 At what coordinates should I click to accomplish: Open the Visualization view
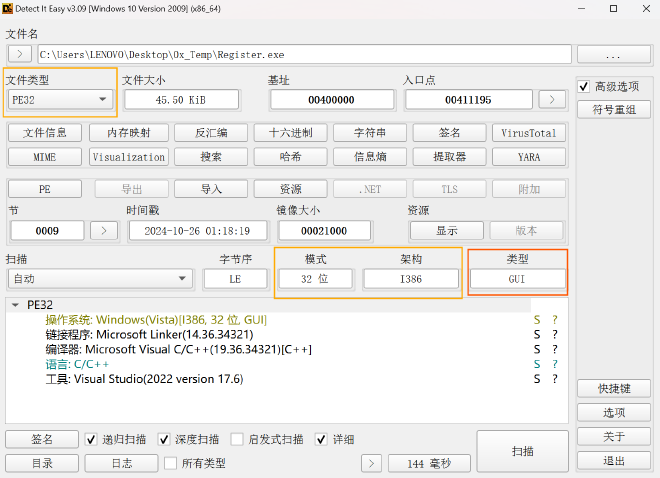click(x=129, y=157)
